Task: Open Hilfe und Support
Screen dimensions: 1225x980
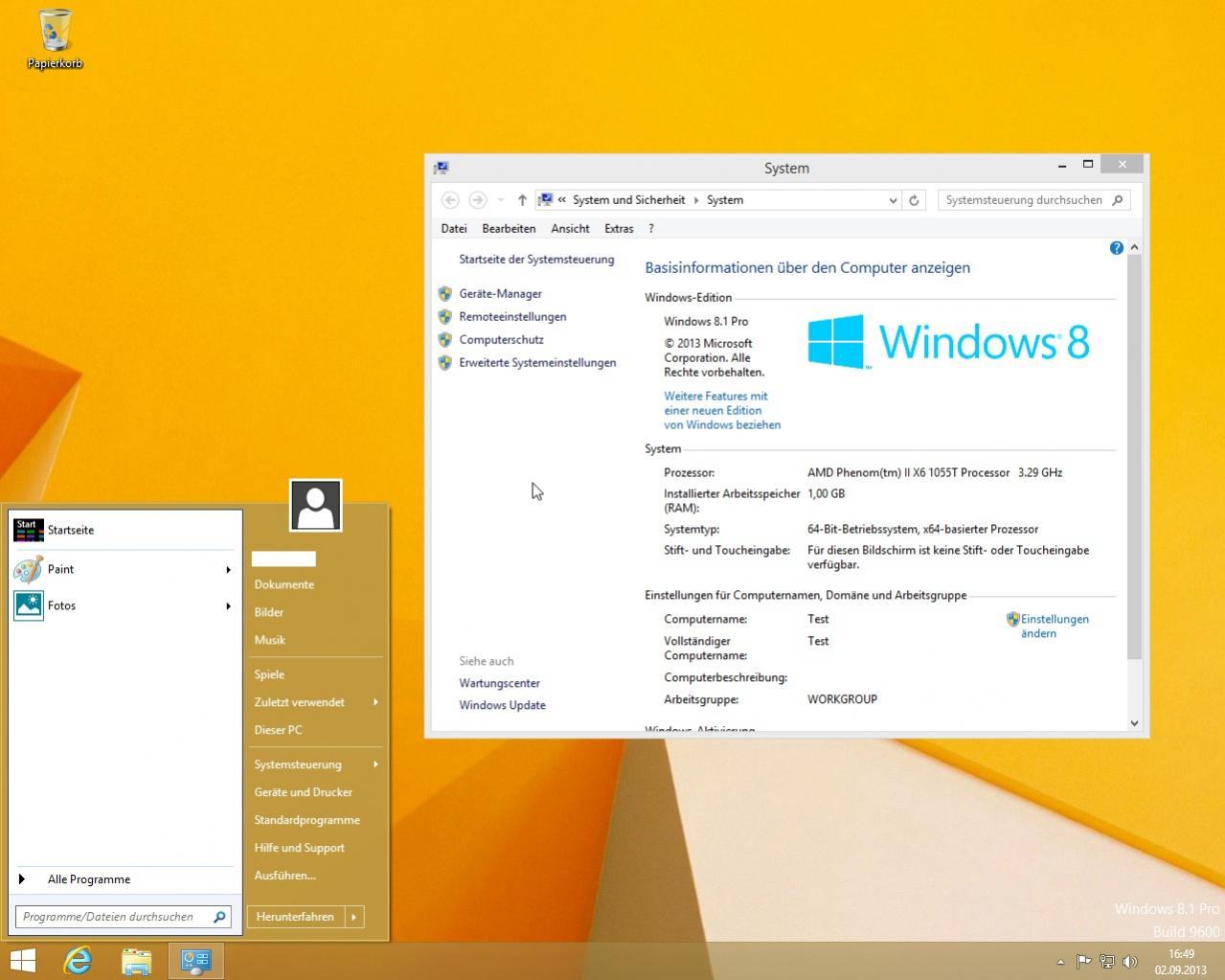Action: 299,848
